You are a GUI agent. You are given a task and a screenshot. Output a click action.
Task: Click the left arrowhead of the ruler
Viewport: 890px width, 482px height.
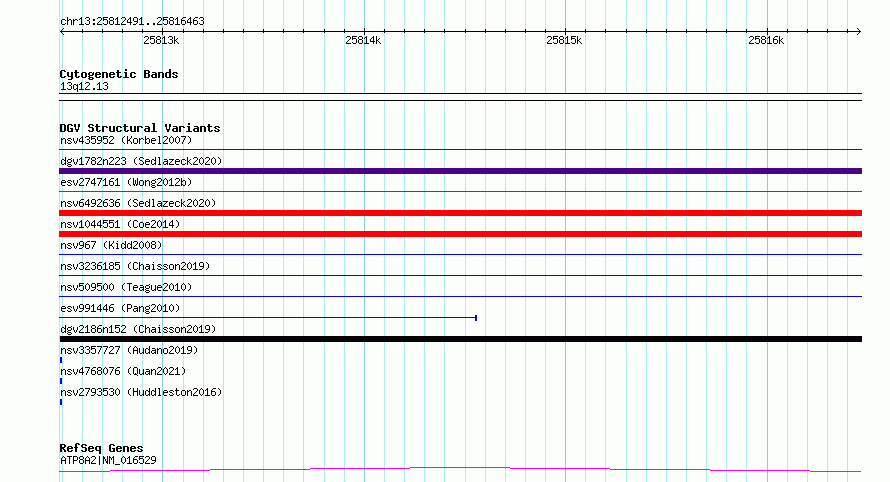click(x=62, y=31)
